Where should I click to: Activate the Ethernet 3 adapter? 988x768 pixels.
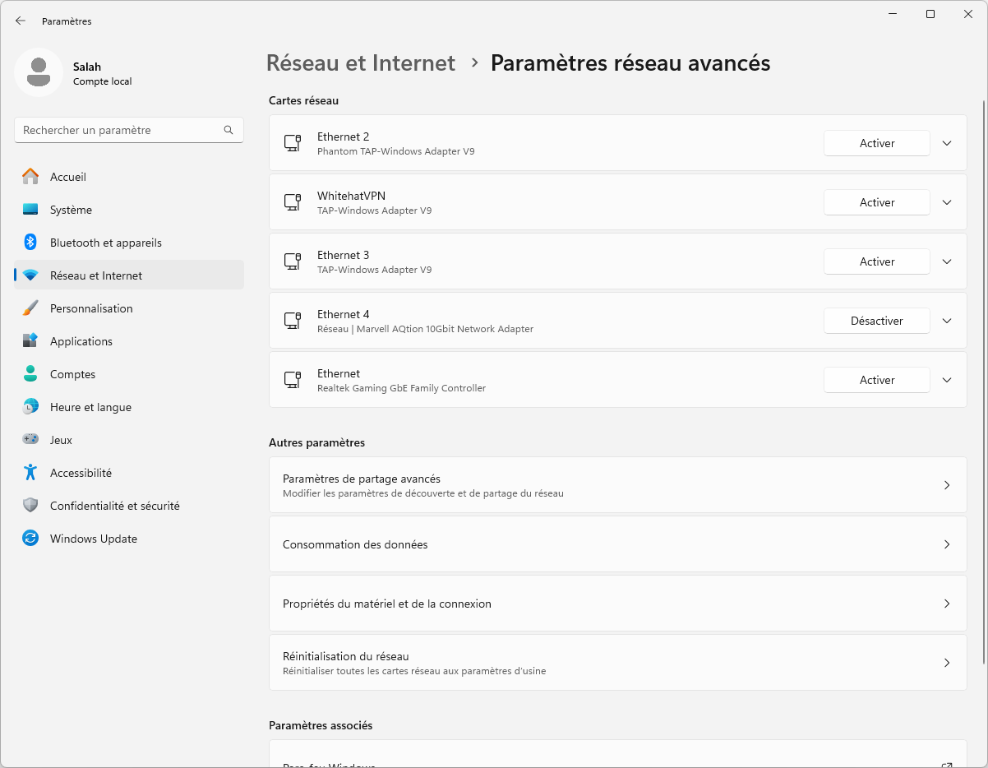tap(876, 261)
